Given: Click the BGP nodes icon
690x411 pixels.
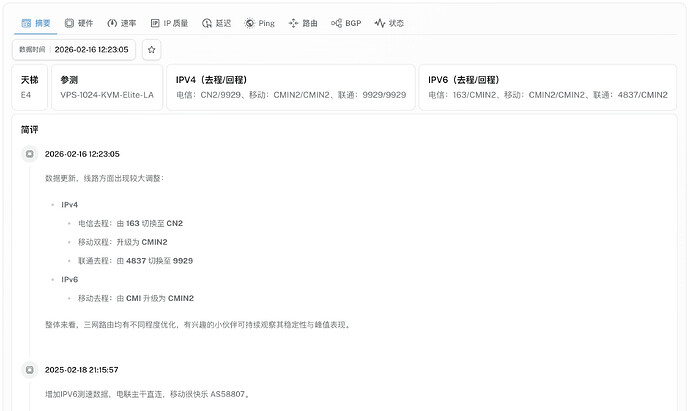Looking at the screenshot, I should tap(336, 23).
